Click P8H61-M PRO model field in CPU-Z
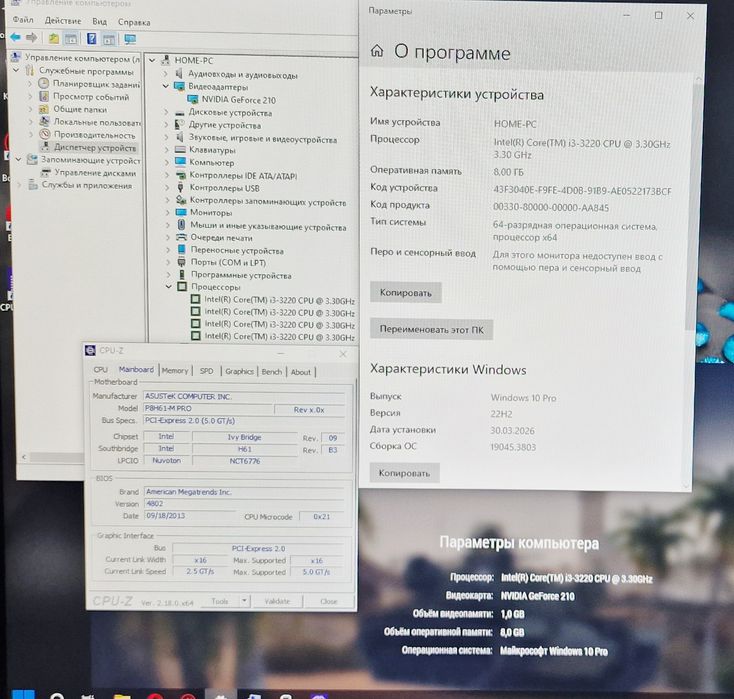The height and width of the screenshot is (699, 734). coord(208,409)
